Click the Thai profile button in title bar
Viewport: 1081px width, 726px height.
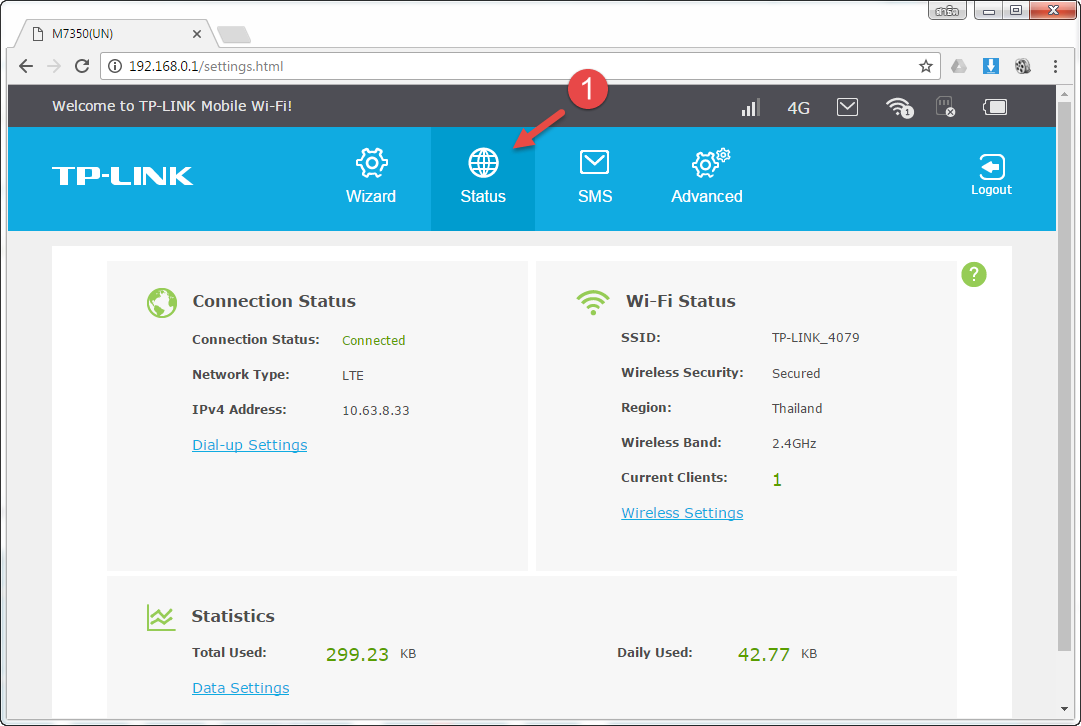coord(947,10)
